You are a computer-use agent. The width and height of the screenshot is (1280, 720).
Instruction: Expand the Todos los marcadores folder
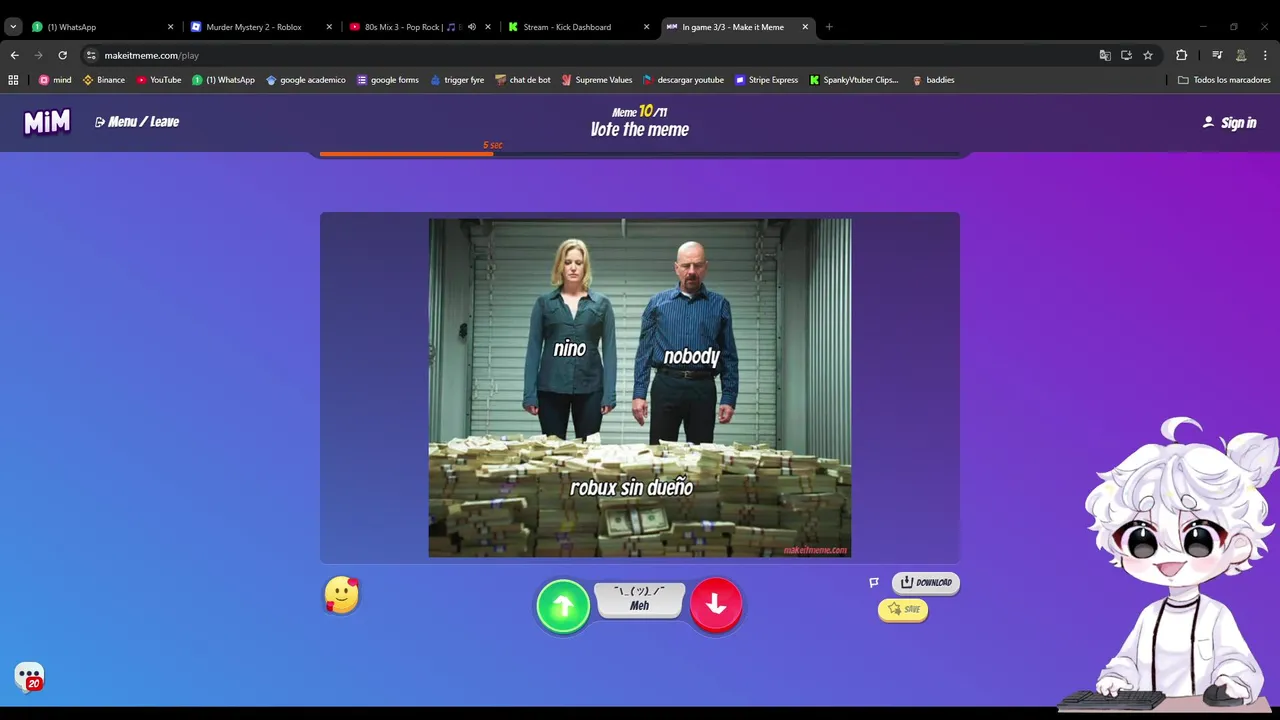[x=1224, y=80]
